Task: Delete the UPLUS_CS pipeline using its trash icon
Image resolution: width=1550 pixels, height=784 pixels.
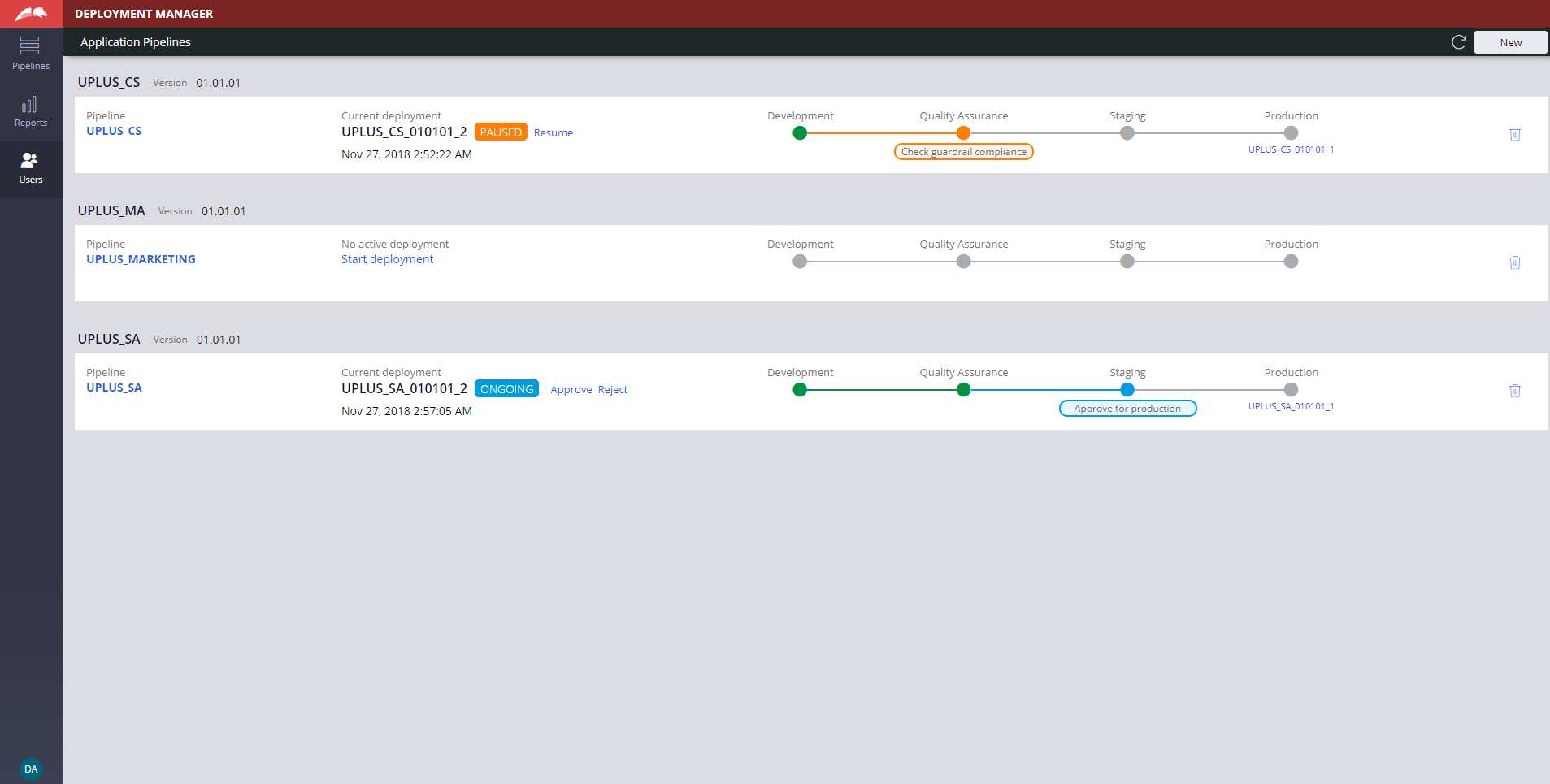Action: pos(1514,134)
